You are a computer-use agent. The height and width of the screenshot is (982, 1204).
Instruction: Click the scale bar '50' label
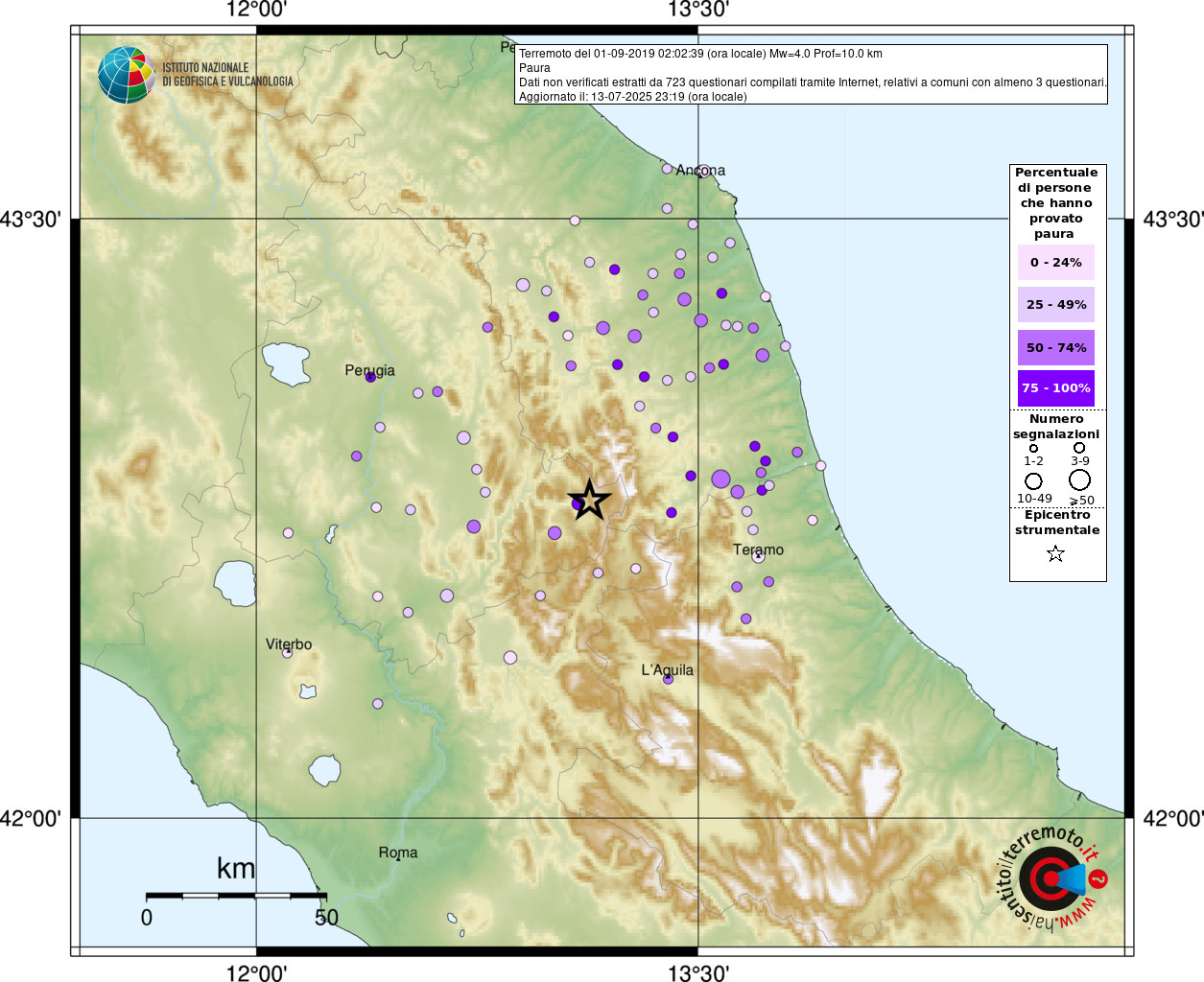(x=326, y=917)
